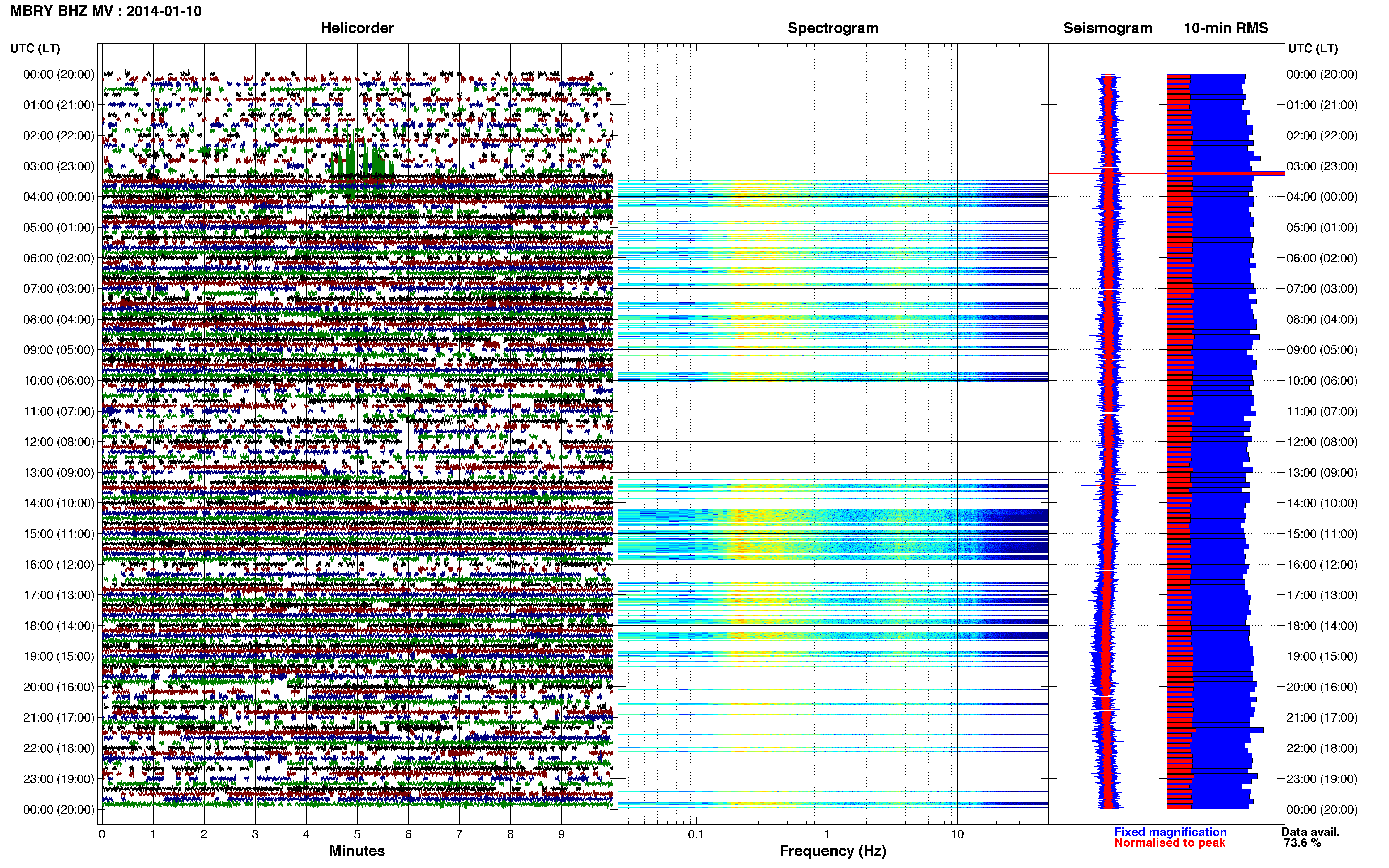Viewport: 1389px width, 868px height.
Task: Click the 'Seismogram' panel heading
Action: click(x=1107, y=28)
